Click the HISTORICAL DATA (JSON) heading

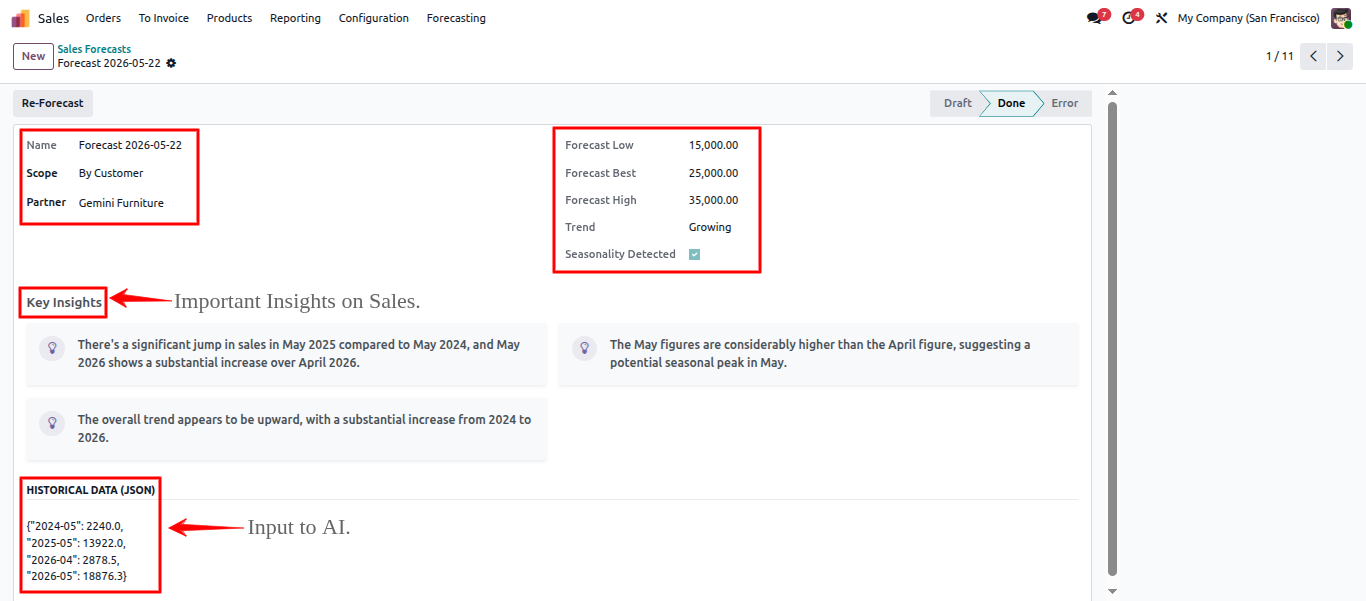(x=91, y=490)
